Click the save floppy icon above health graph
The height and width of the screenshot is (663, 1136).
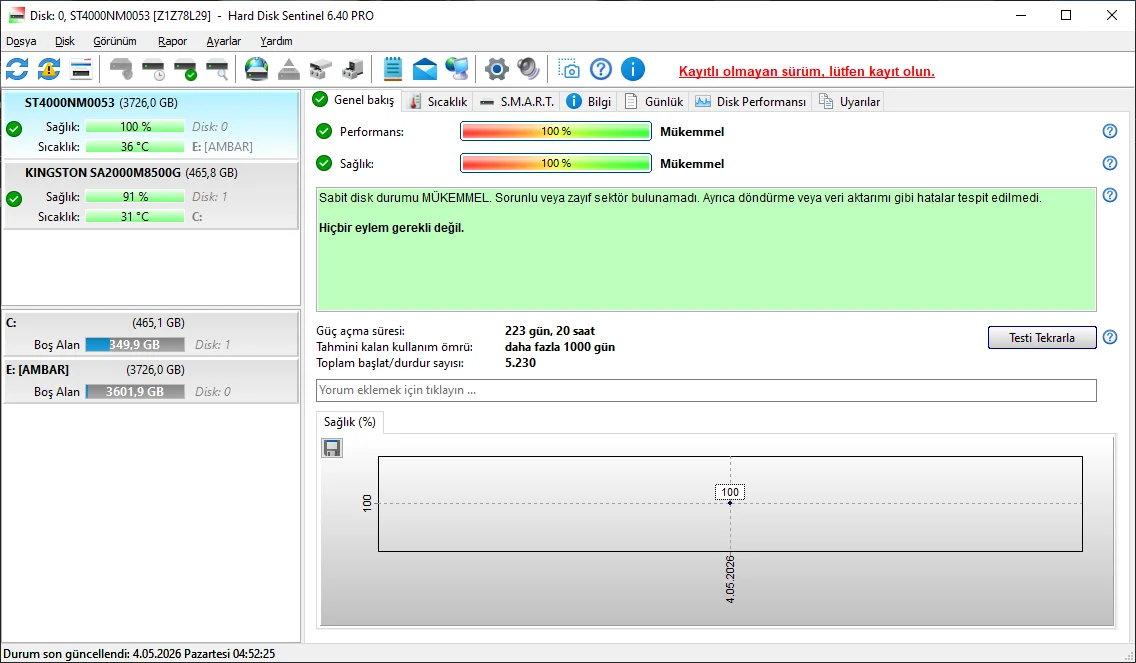click(x=332, y=449)
